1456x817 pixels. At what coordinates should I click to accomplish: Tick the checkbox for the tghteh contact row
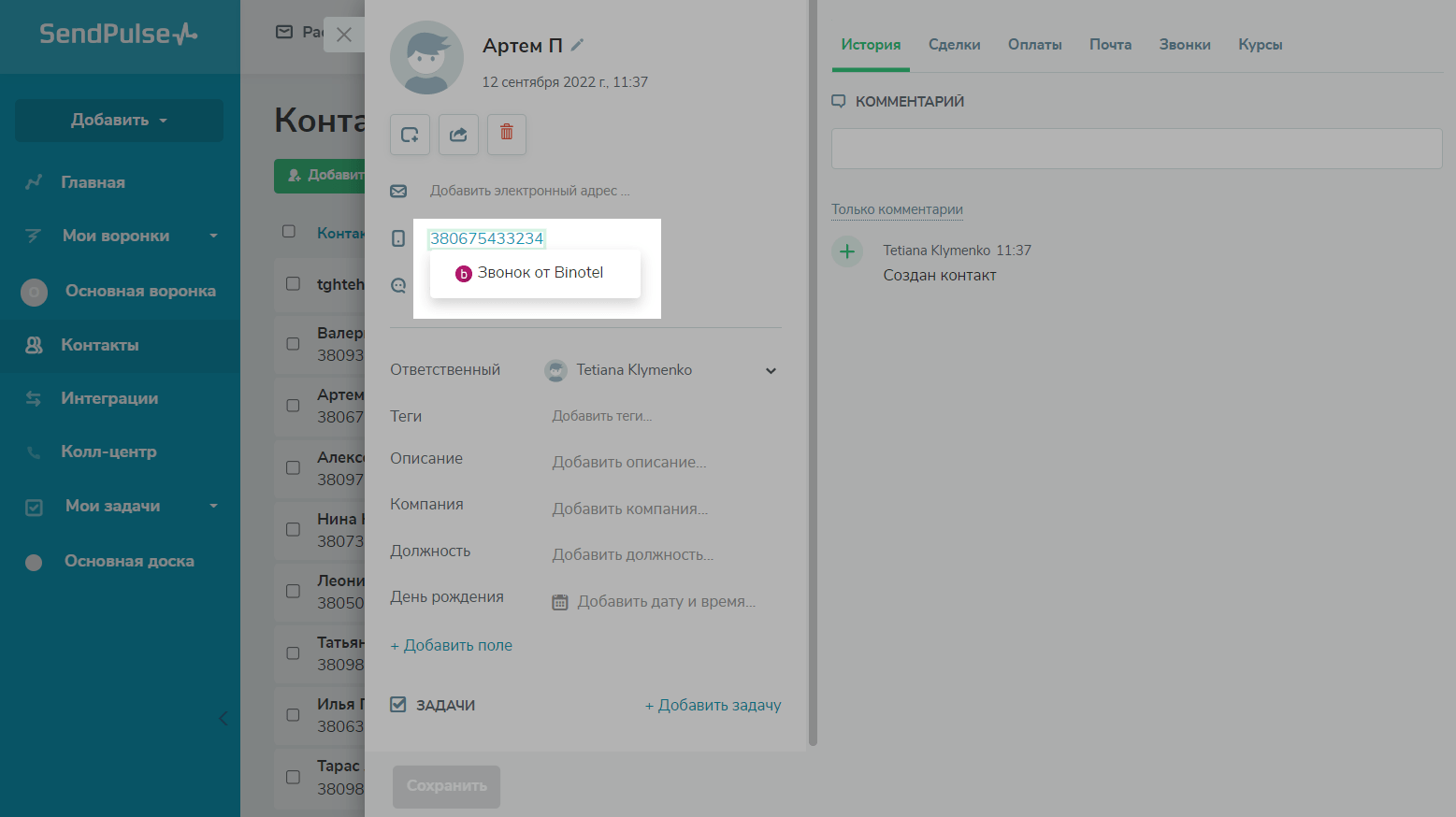click(293, 283)
